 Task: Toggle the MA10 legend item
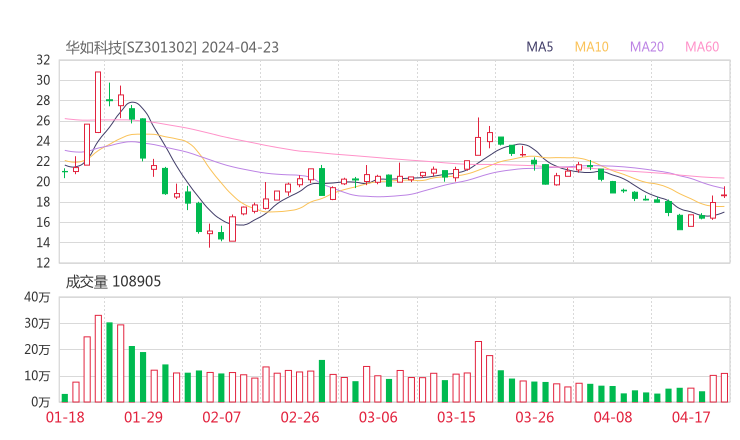(591, 47)
